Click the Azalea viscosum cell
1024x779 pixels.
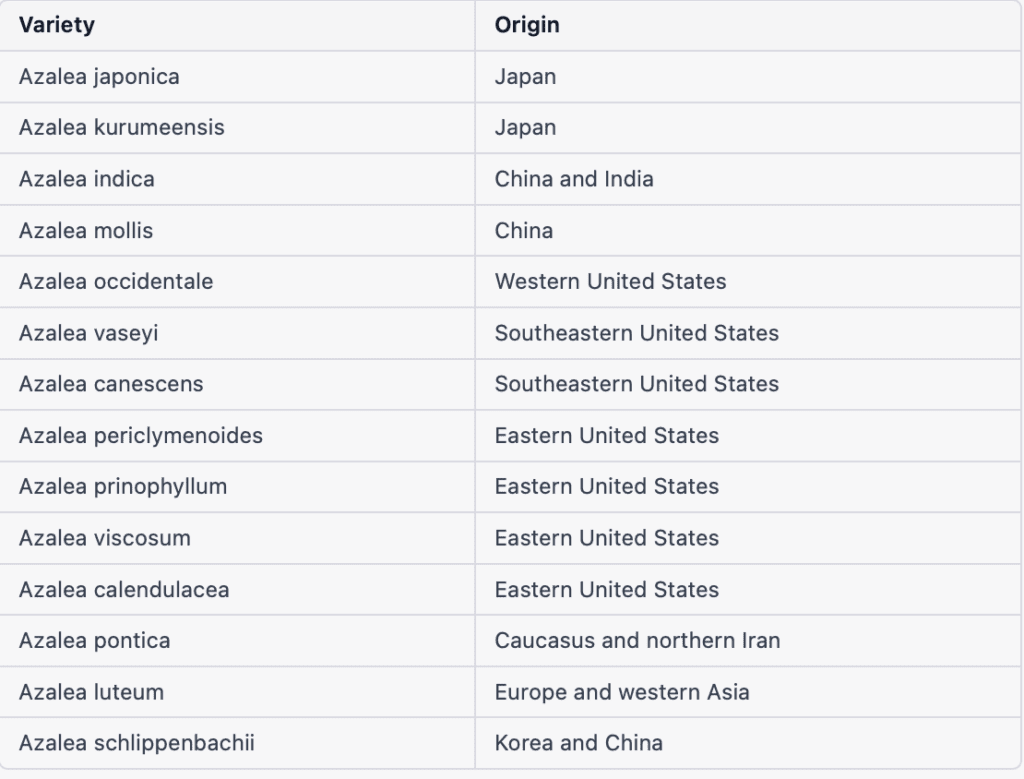tap(104, 538)
